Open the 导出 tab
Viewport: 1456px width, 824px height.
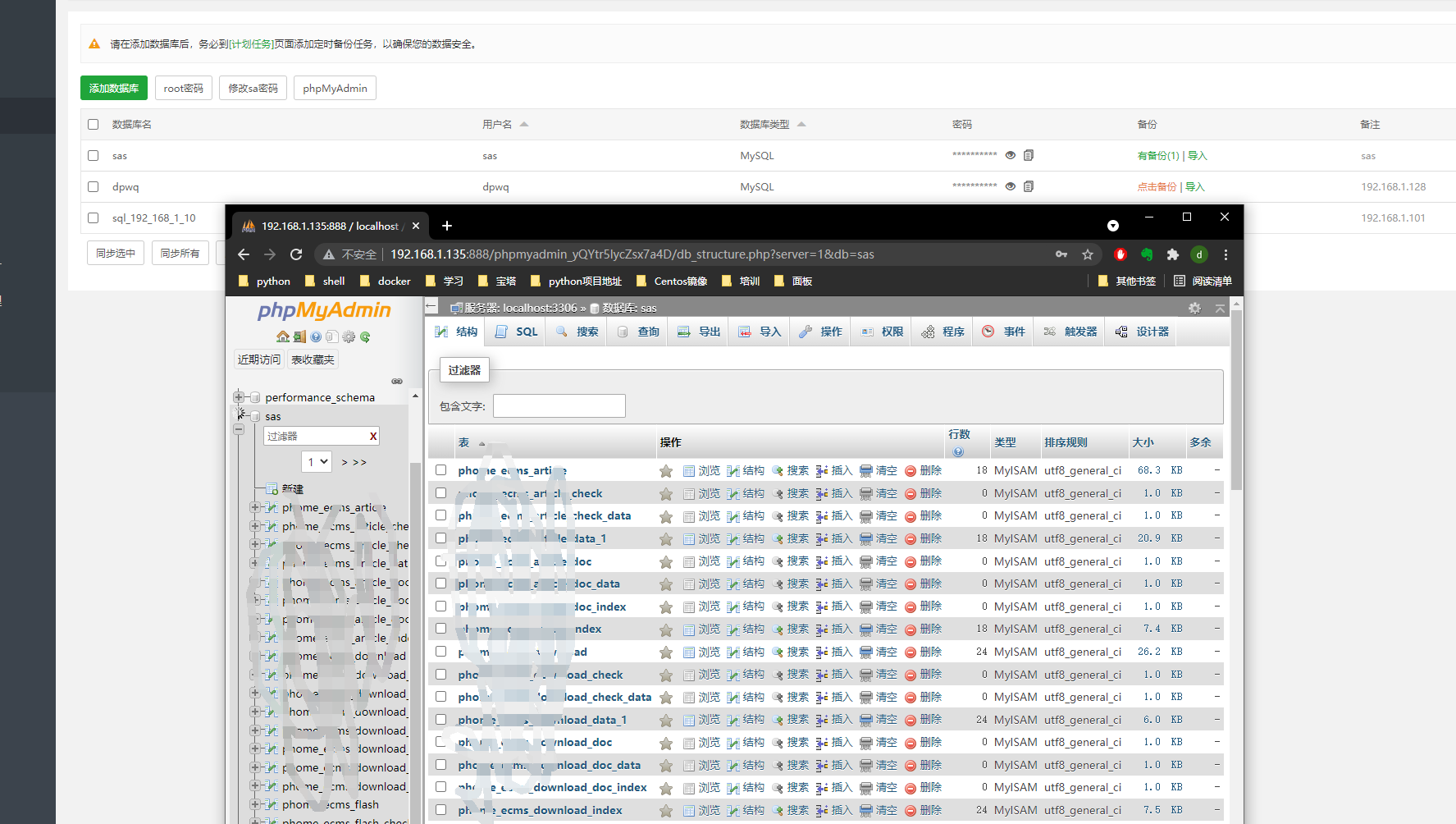[x=699, y=332]
